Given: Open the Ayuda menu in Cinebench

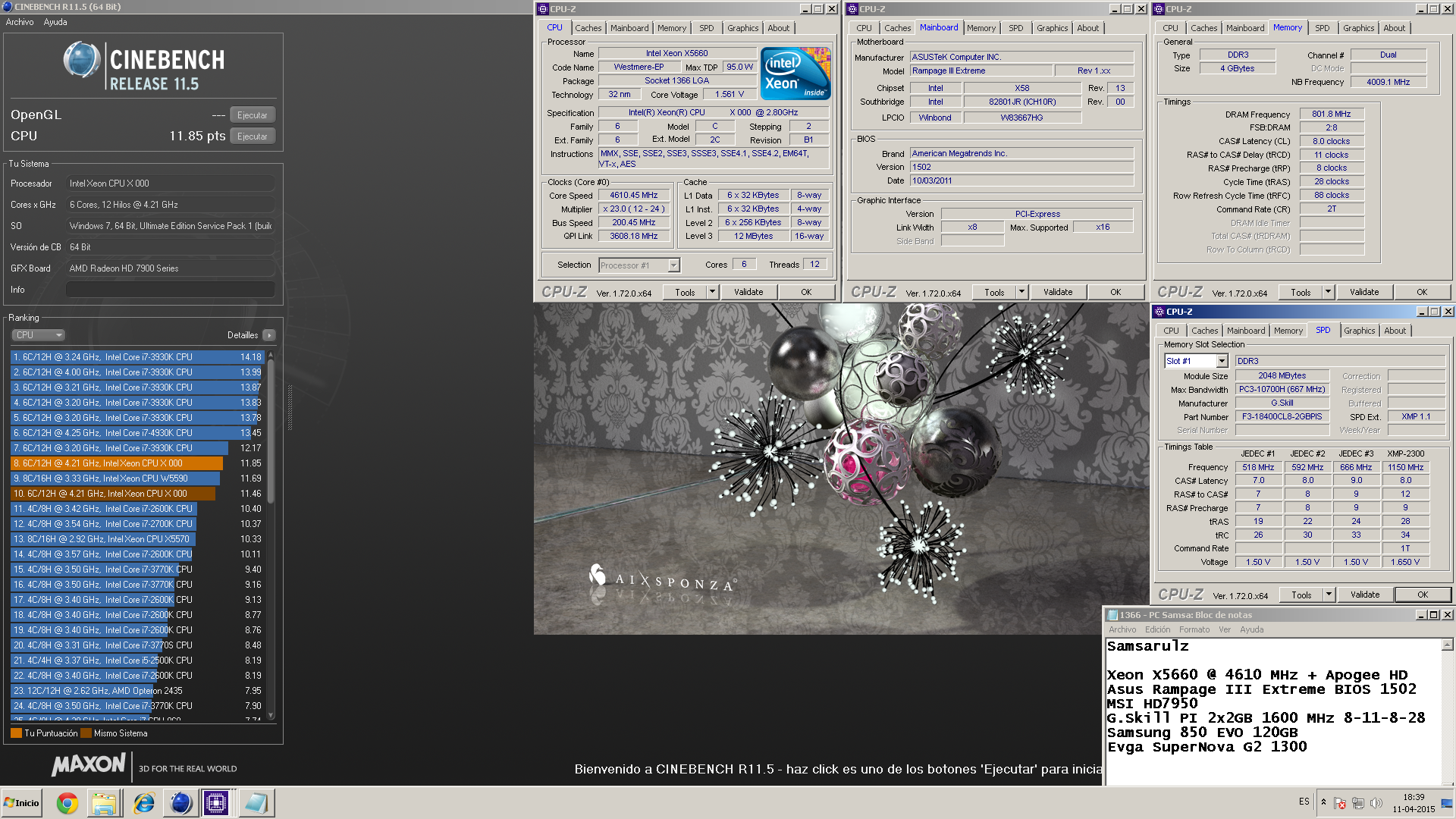Looking at the screenshot, I should pyautogui.click(x=55, y=22).
